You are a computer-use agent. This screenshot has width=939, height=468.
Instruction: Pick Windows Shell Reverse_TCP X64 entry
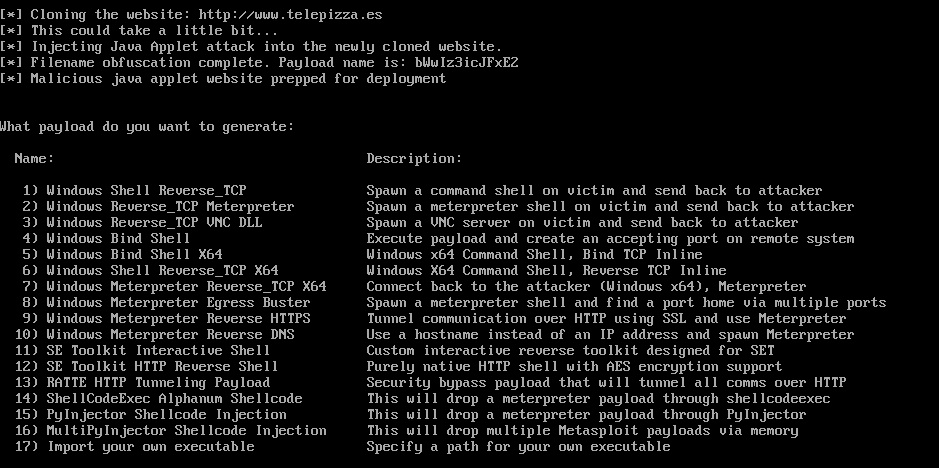[x=162, y=271]
